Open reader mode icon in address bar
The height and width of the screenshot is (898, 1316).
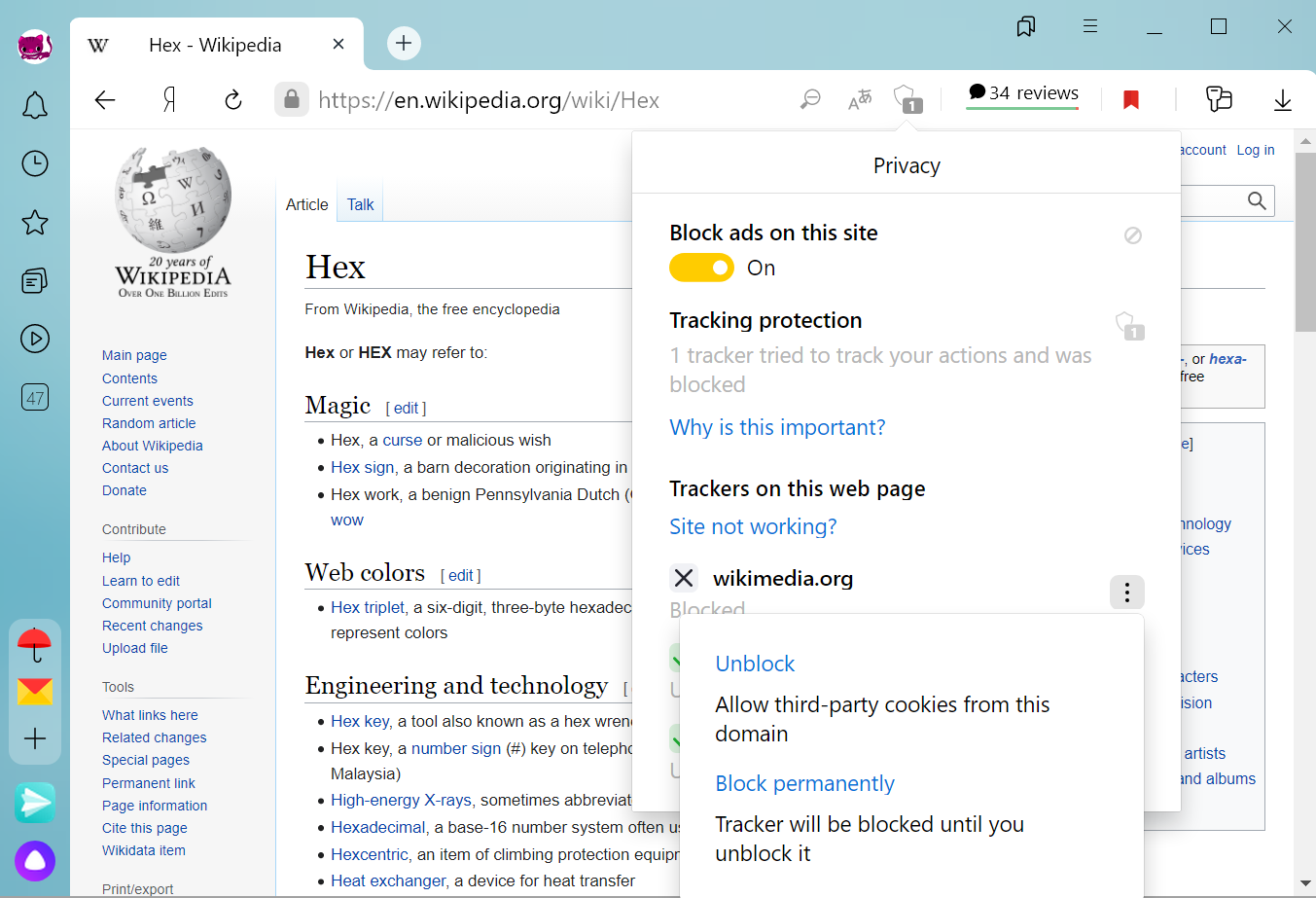pyautogui.click(x=810, y=99)
